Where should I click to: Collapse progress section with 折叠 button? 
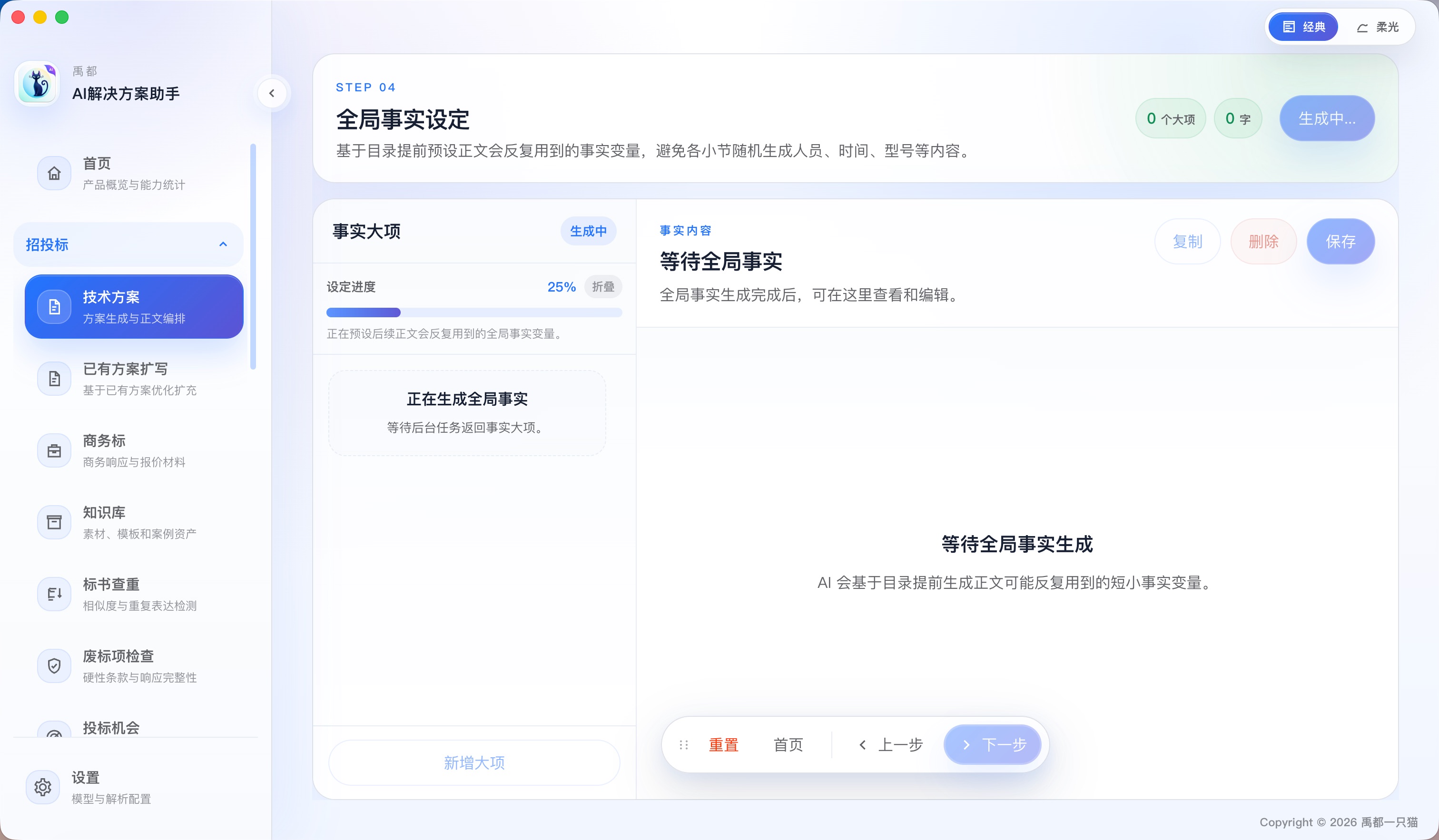603,286
